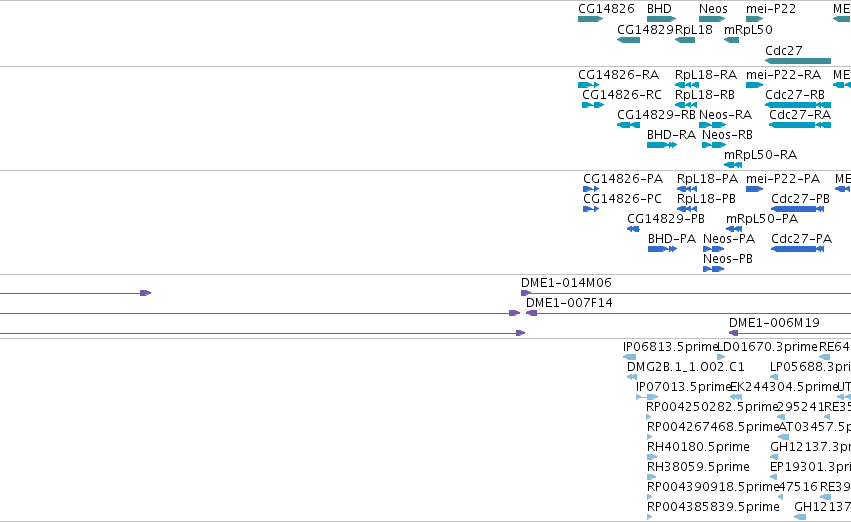The width and height of the screenshot is (851, 522).
Task: Open the CG14829 gene feature
Action: pos(628,40)
